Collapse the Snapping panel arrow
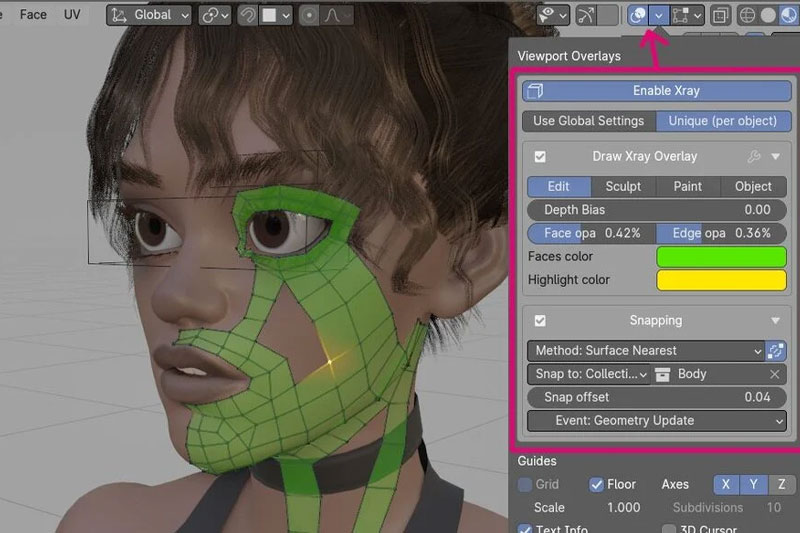Image resolution: width=800 pixels, height=533 pixels. [x=776, y=321]
